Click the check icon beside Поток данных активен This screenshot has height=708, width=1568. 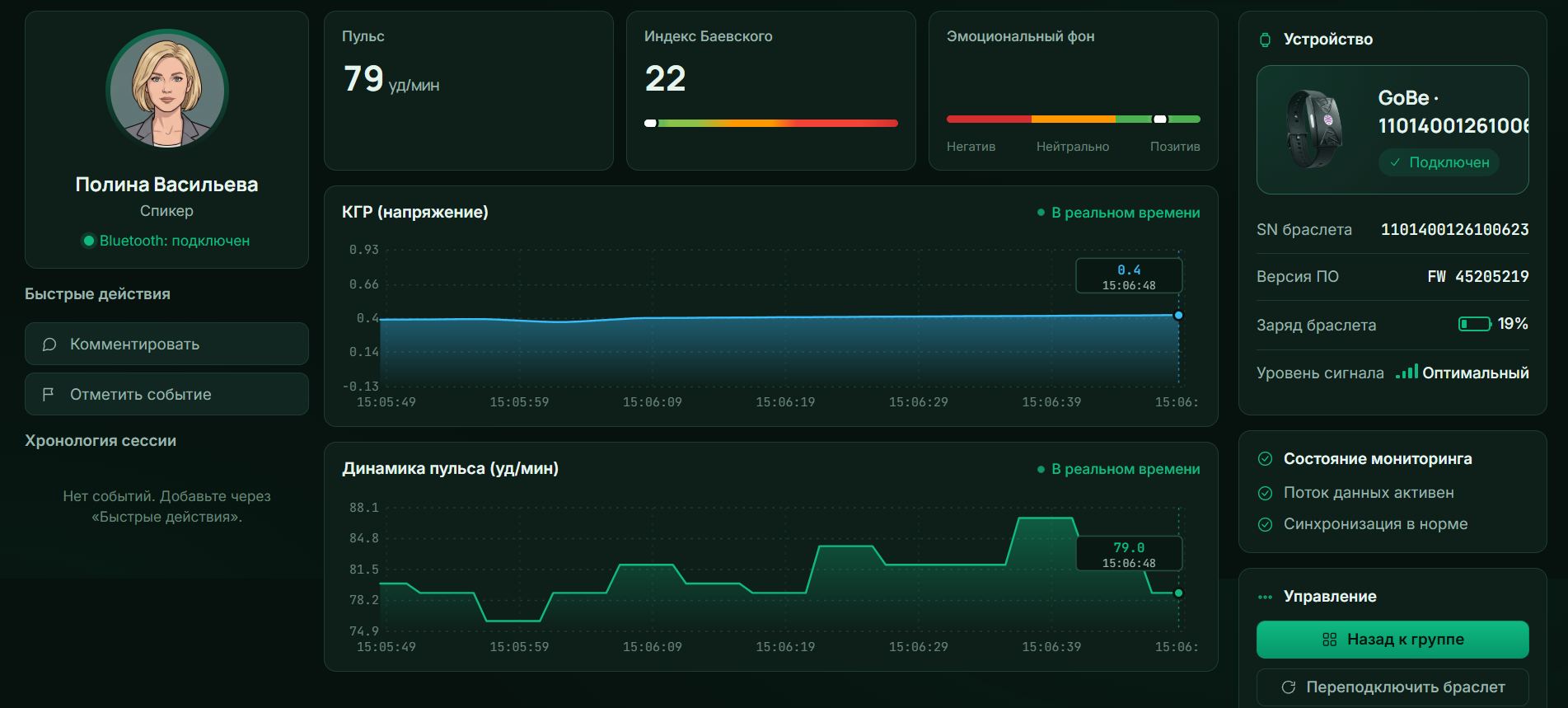tap(1266, 493)
